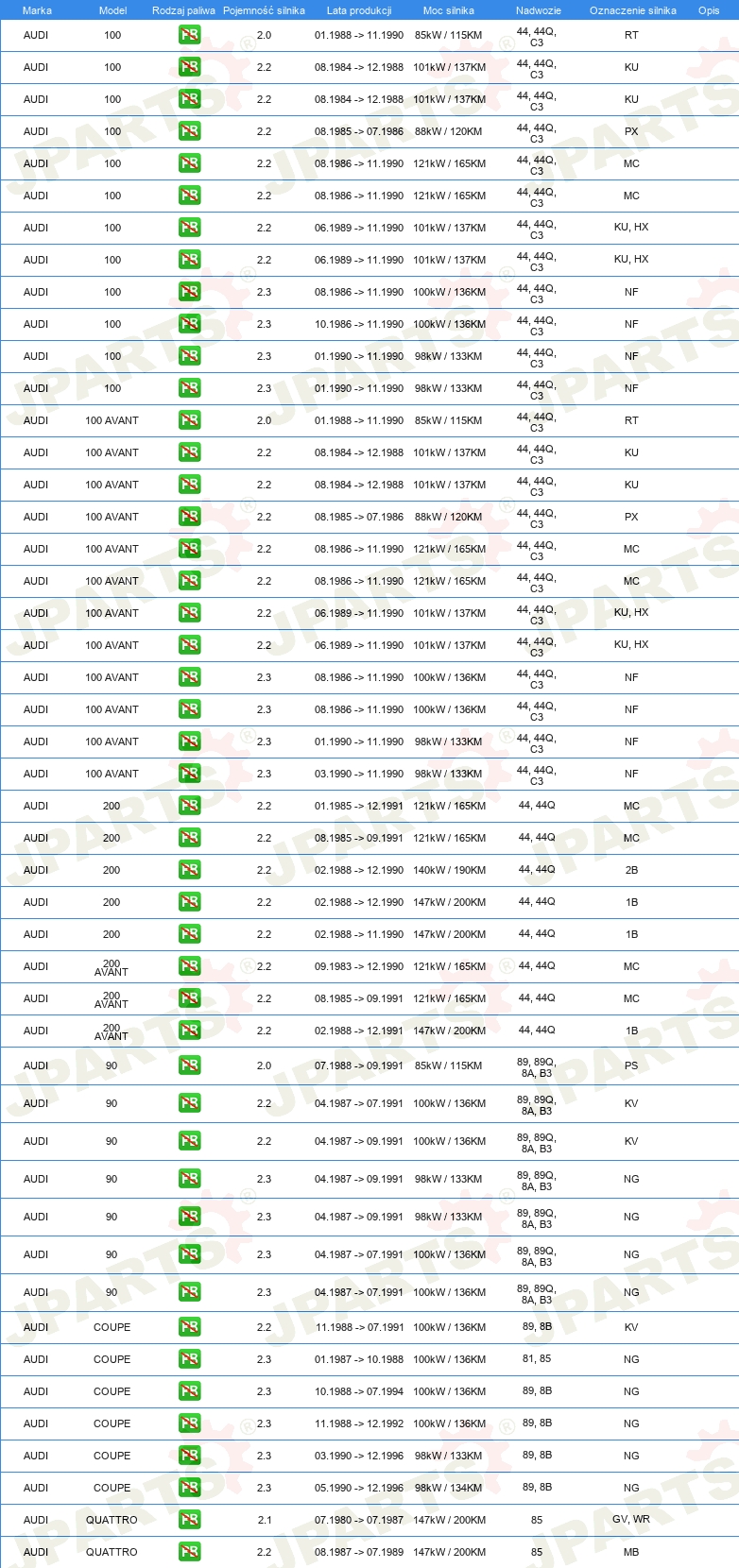Select engine code 2B in AUDI 200 row
739x1568 pixels.
[631, 870]
